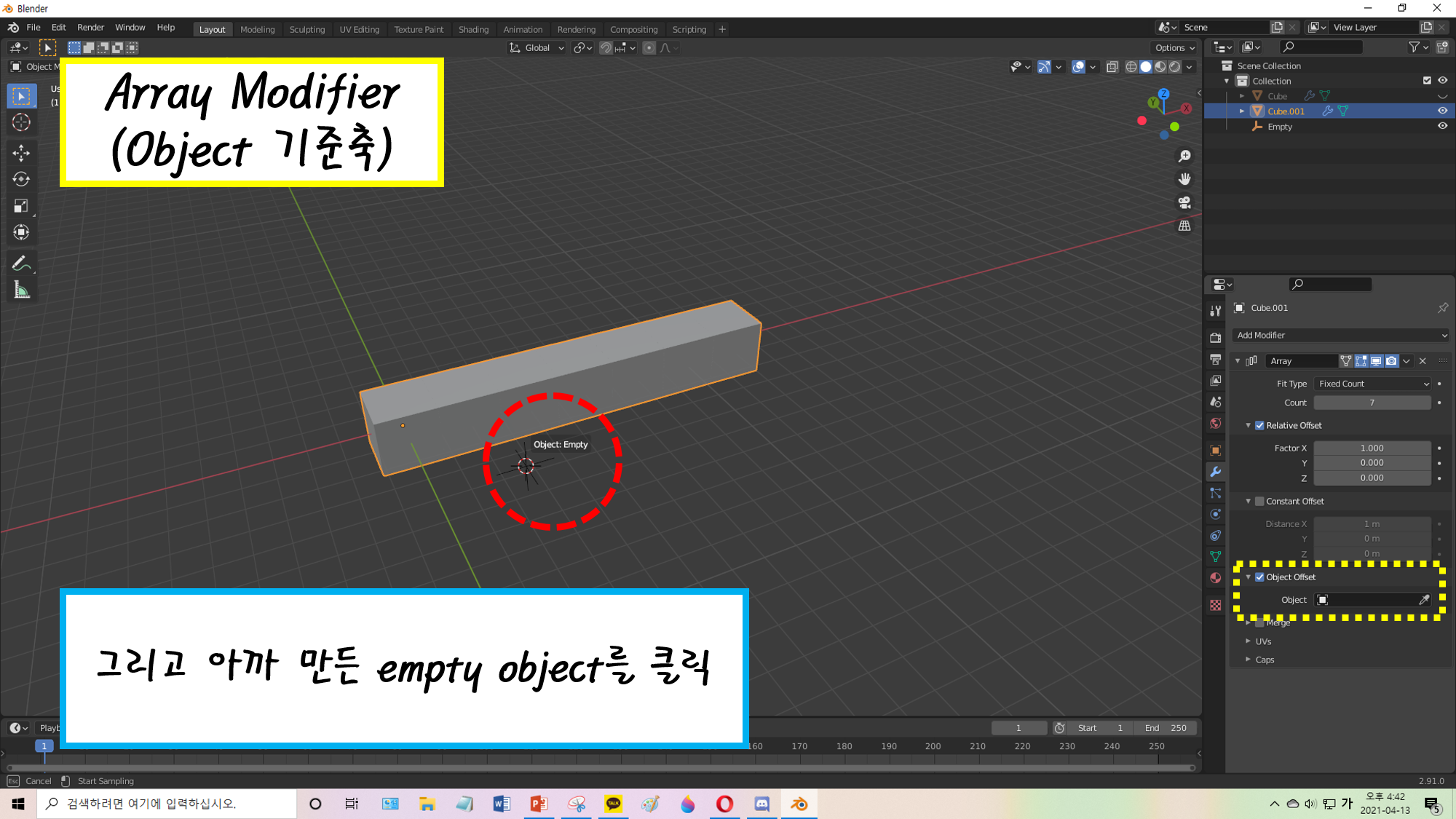This screenshot has height=819, width=1456.
Task: Open Modifier Properties wrench tab
Action: pyautogui.click(x=1215, y=472)
